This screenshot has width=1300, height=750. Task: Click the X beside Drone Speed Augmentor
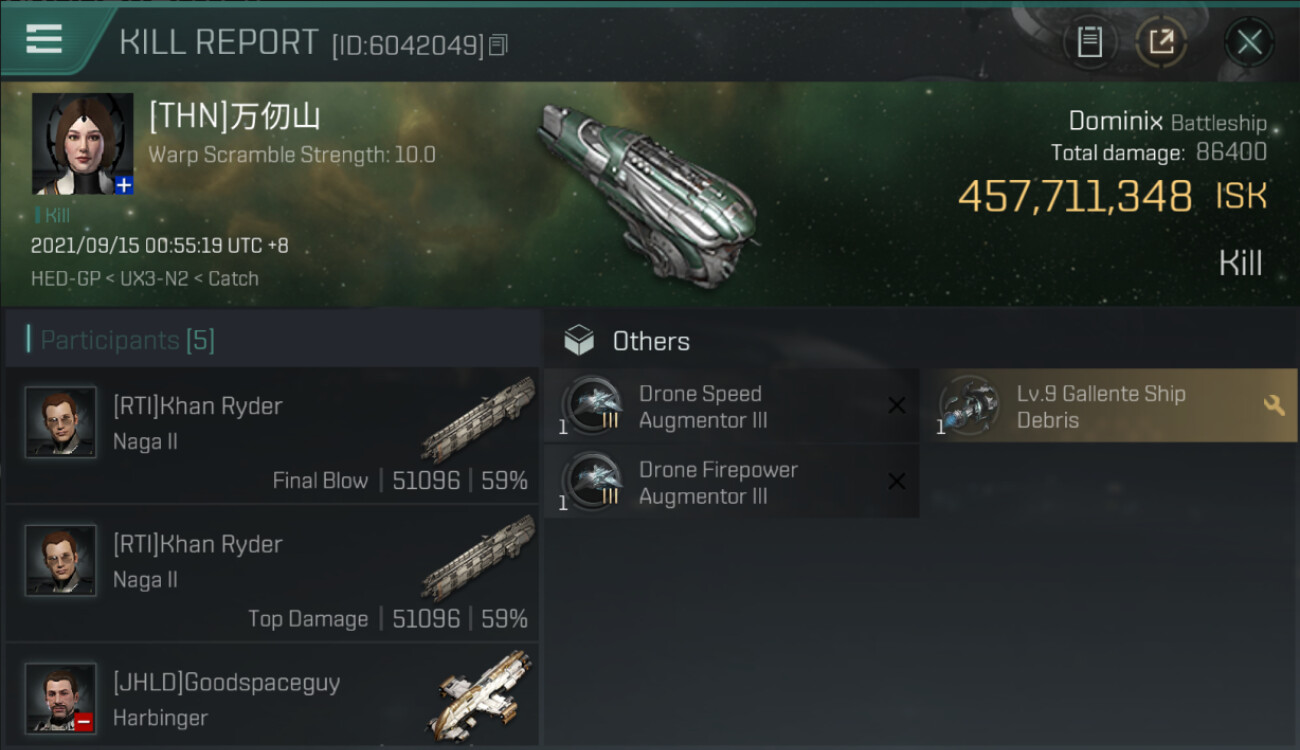[x=897, y=405]
